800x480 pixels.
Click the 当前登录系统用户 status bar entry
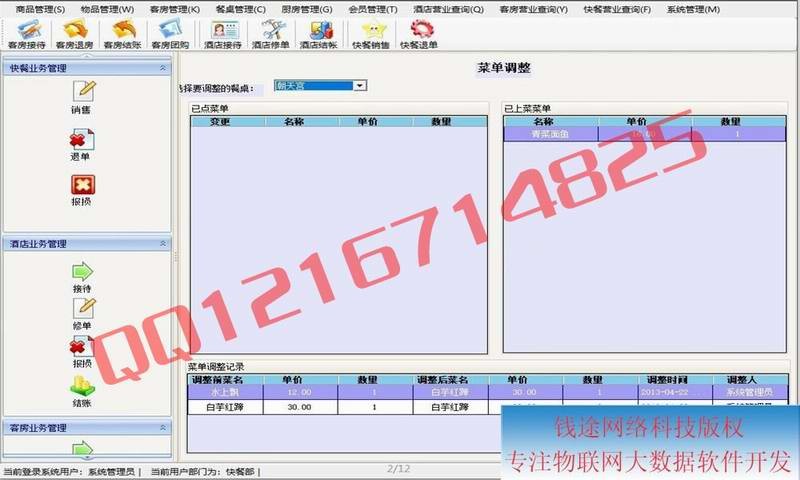tap(70, 472)
